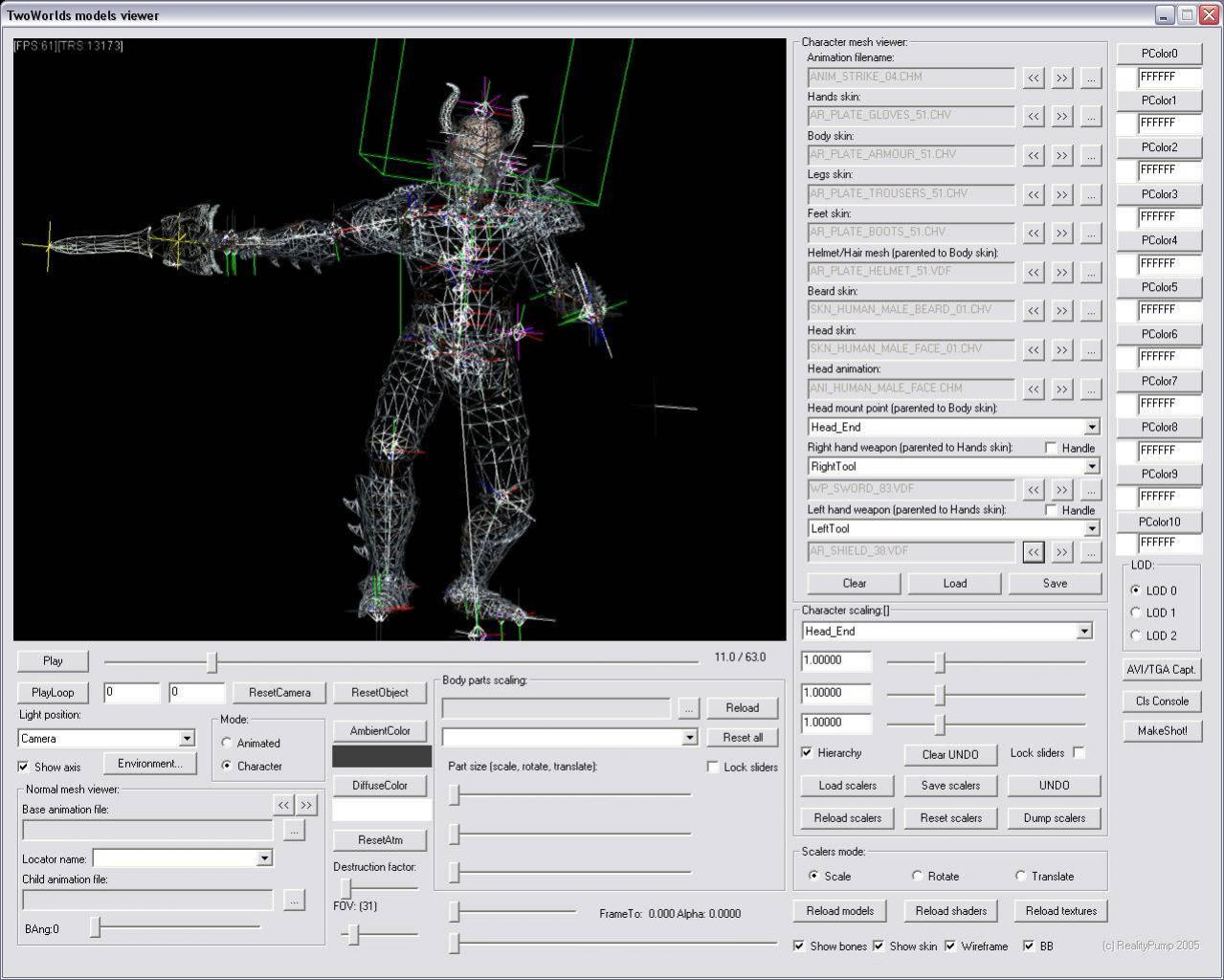This screenshot has width=1224, height=980.
Task: Click Reload shaders button
Action: (x=950, y=910)
